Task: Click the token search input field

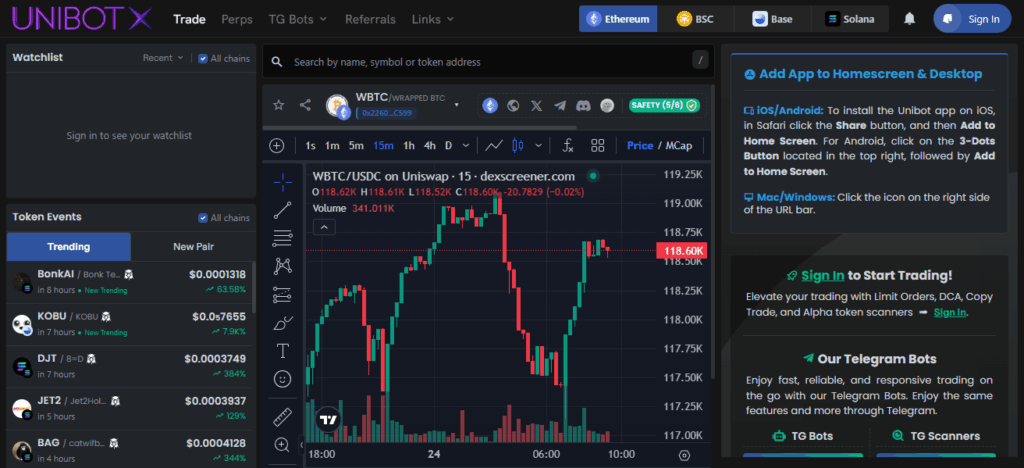Action: pos(480,62)
